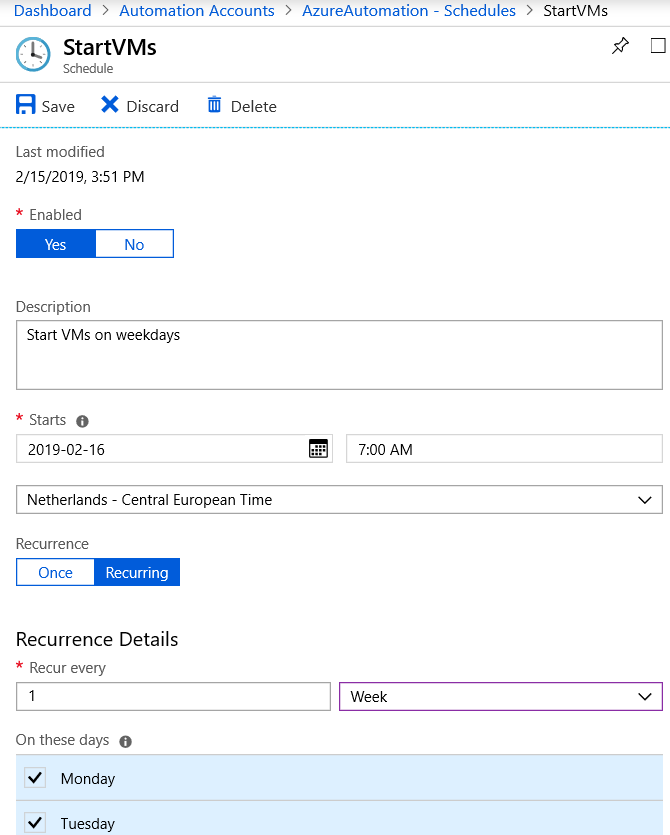Maximize the StartVMs blade

pos(657,46)
